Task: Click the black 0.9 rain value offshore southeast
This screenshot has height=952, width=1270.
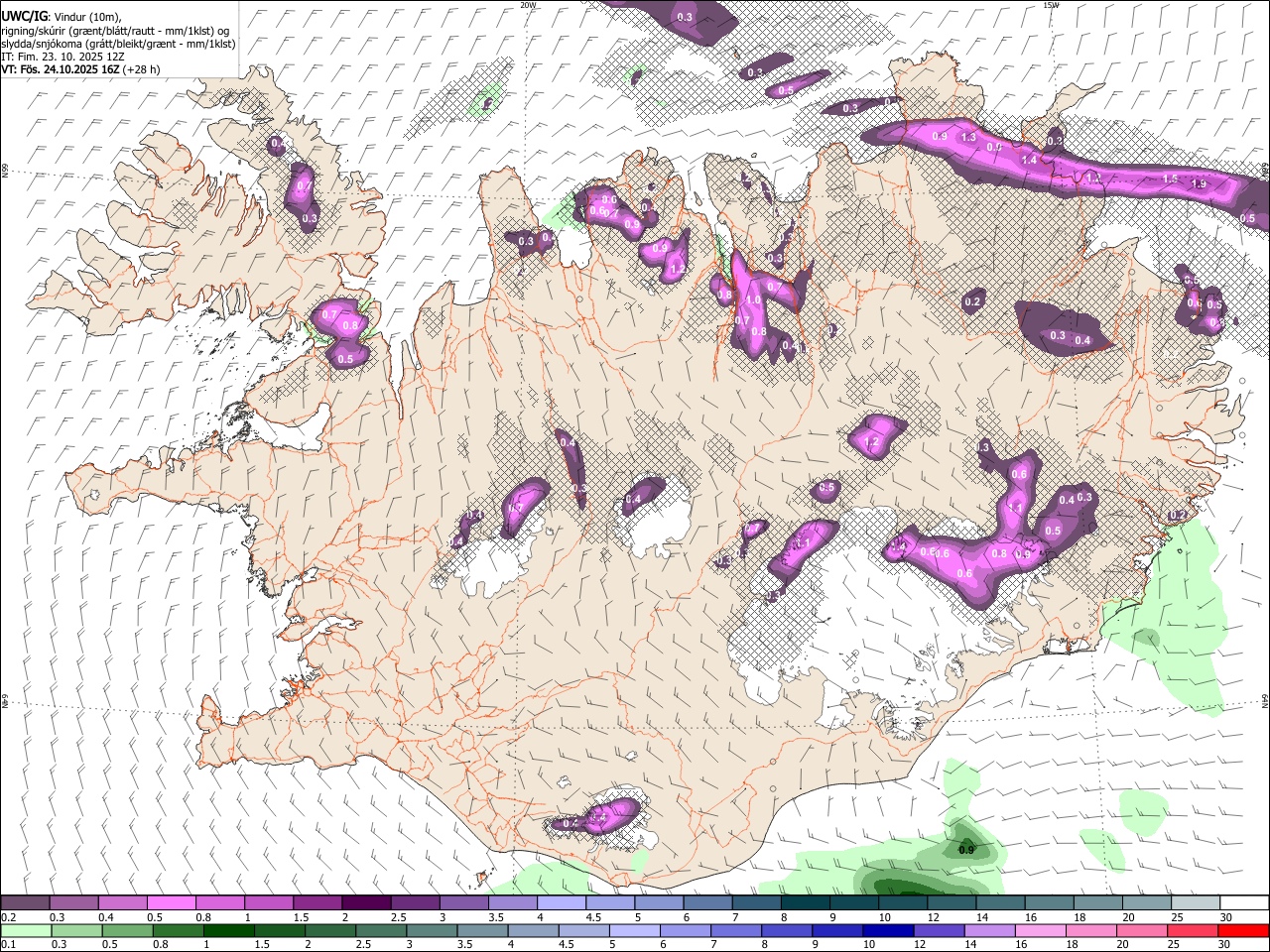Action: click(966, 850)
